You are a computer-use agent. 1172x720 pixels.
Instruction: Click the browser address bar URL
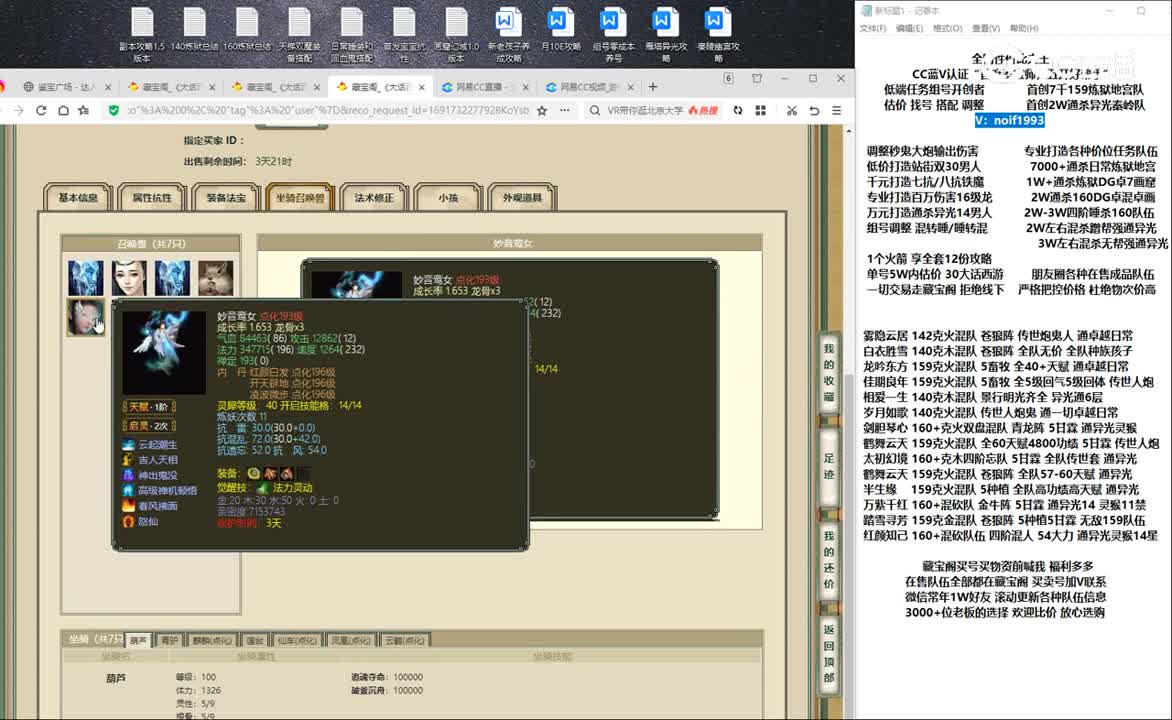click(x=327, y=111)
